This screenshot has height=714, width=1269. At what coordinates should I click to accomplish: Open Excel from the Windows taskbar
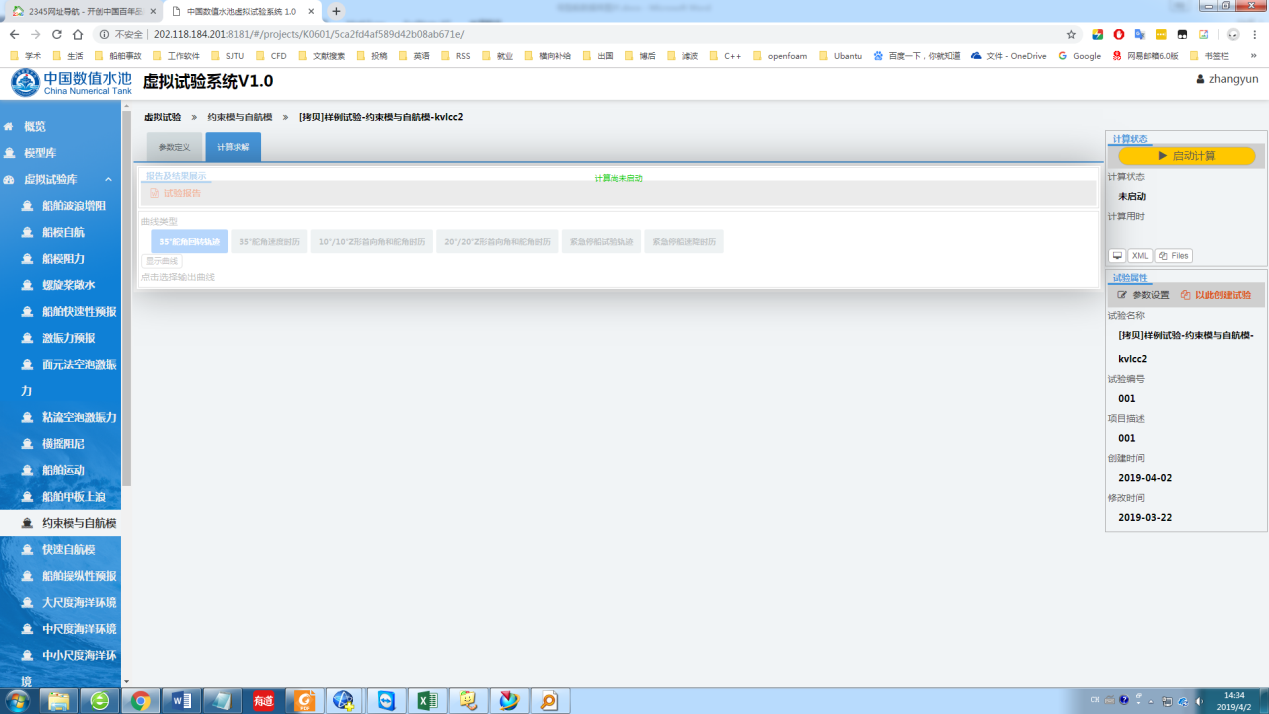(x=427, y=700)
